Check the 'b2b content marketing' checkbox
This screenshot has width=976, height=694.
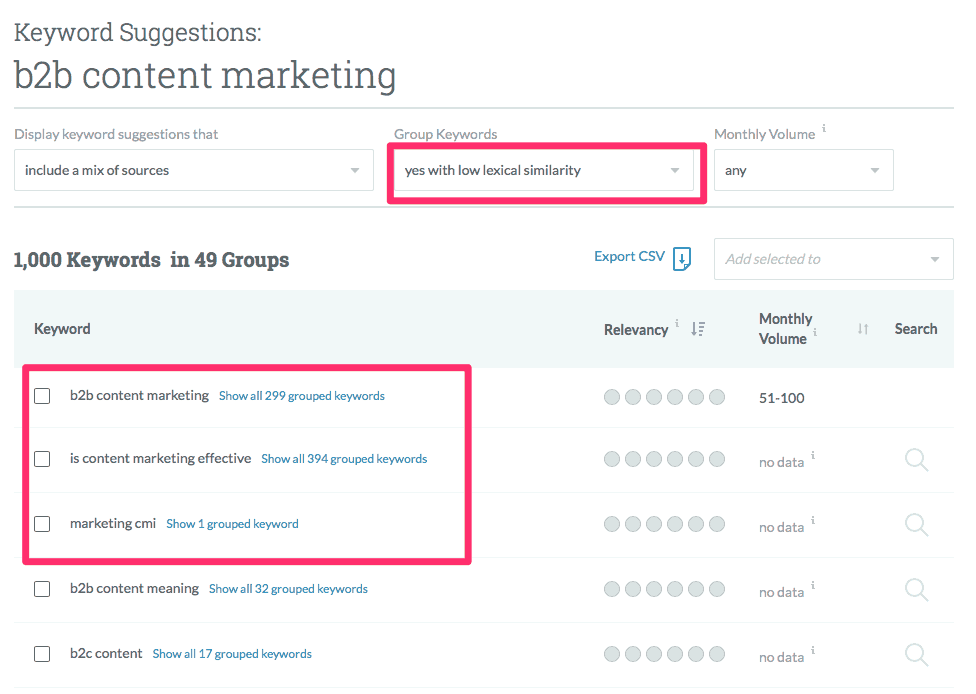[42, 396]
